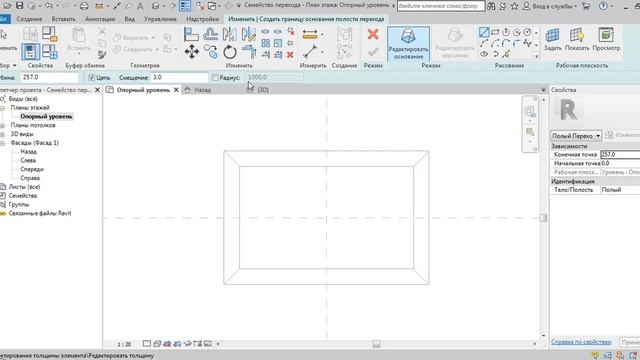640x360 pixels.
Task: Select the Ellipse draw tool in Рисование
Action: coord(484,54)
